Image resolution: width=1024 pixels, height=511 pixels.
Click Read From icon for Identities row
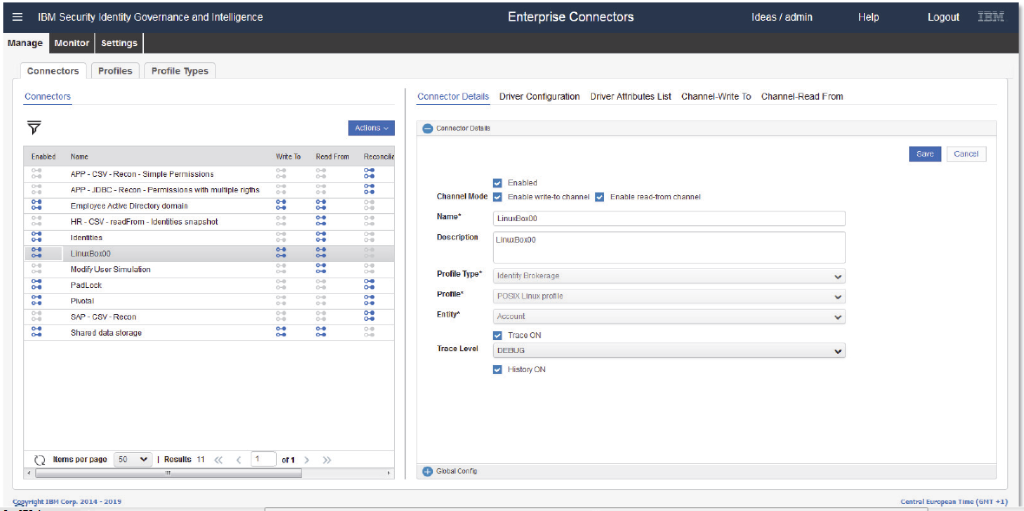coord(321,237)
